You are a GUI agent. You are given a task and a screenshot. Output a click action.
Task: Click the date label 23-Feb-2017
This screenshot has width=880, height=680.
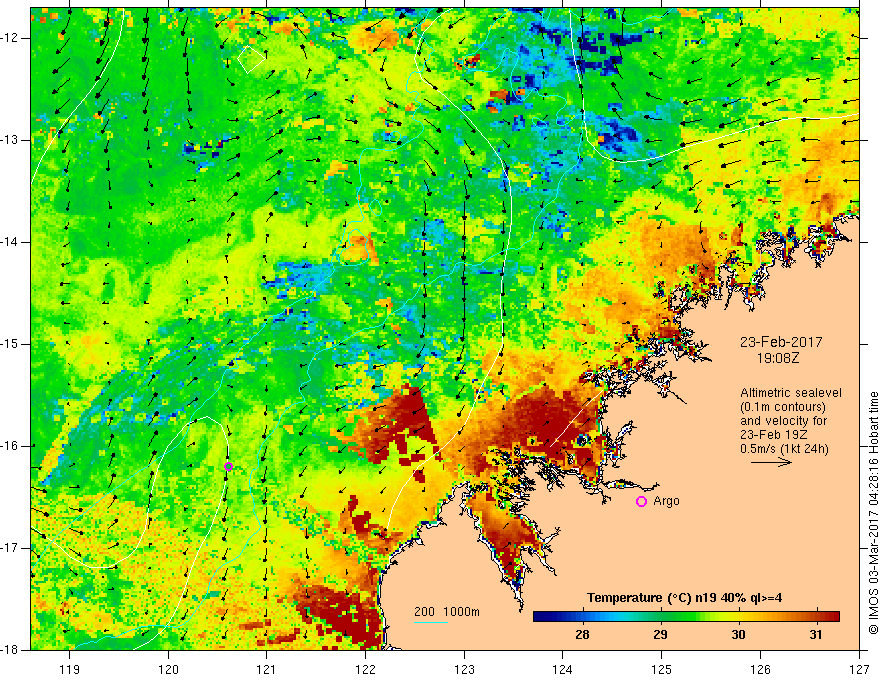pyautogui.click(x=781, y=342)
